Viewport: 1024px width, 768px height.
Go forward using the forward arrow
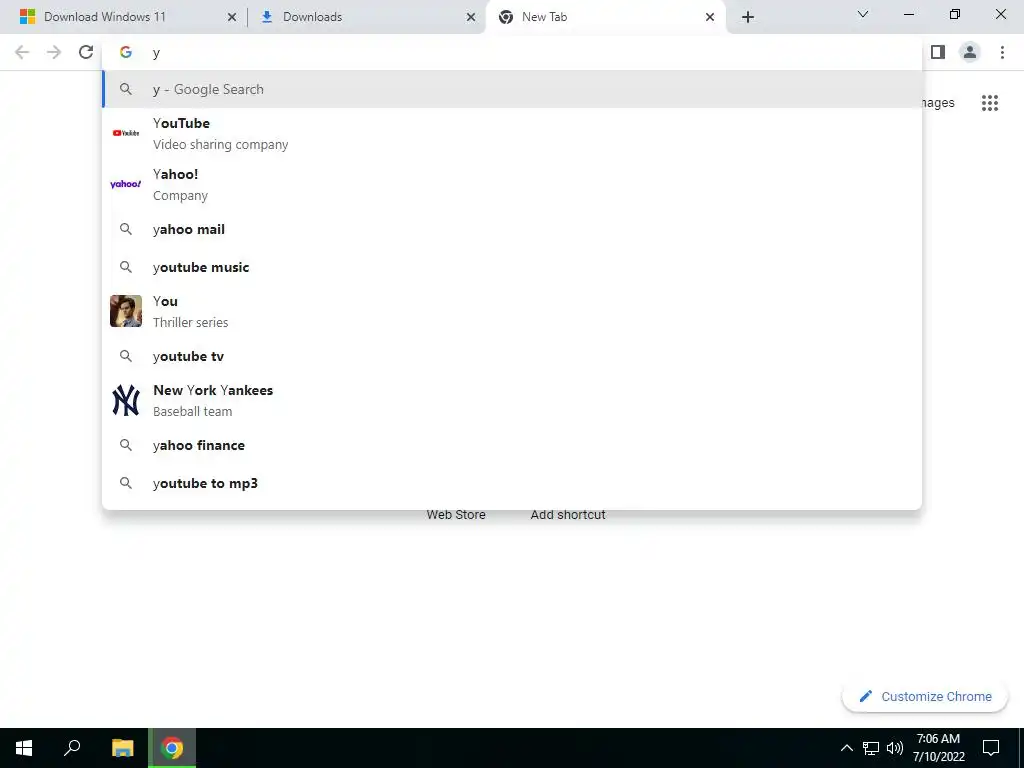[x=54, y=52]
